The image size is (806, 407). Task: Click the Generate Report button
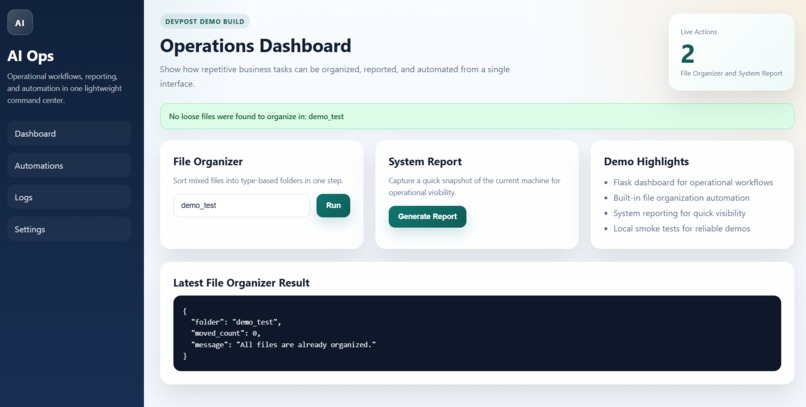pos(427,217)
